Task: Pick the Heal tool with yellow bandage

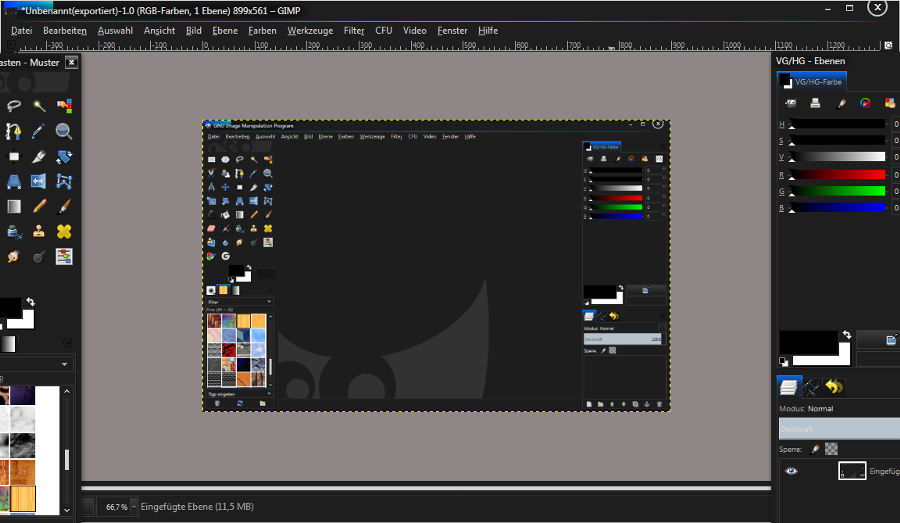Action: (64, 231)
